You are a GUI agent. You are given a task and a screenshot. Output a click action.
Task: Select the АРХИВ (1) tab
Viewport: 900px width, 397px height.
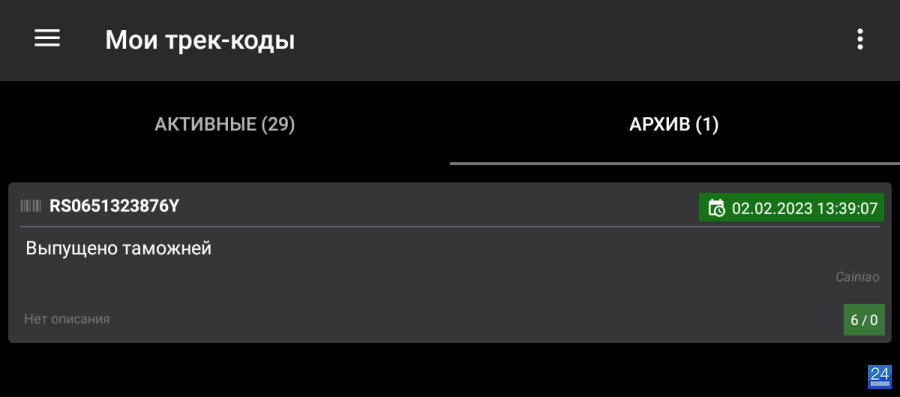click(x=674, y=124)
